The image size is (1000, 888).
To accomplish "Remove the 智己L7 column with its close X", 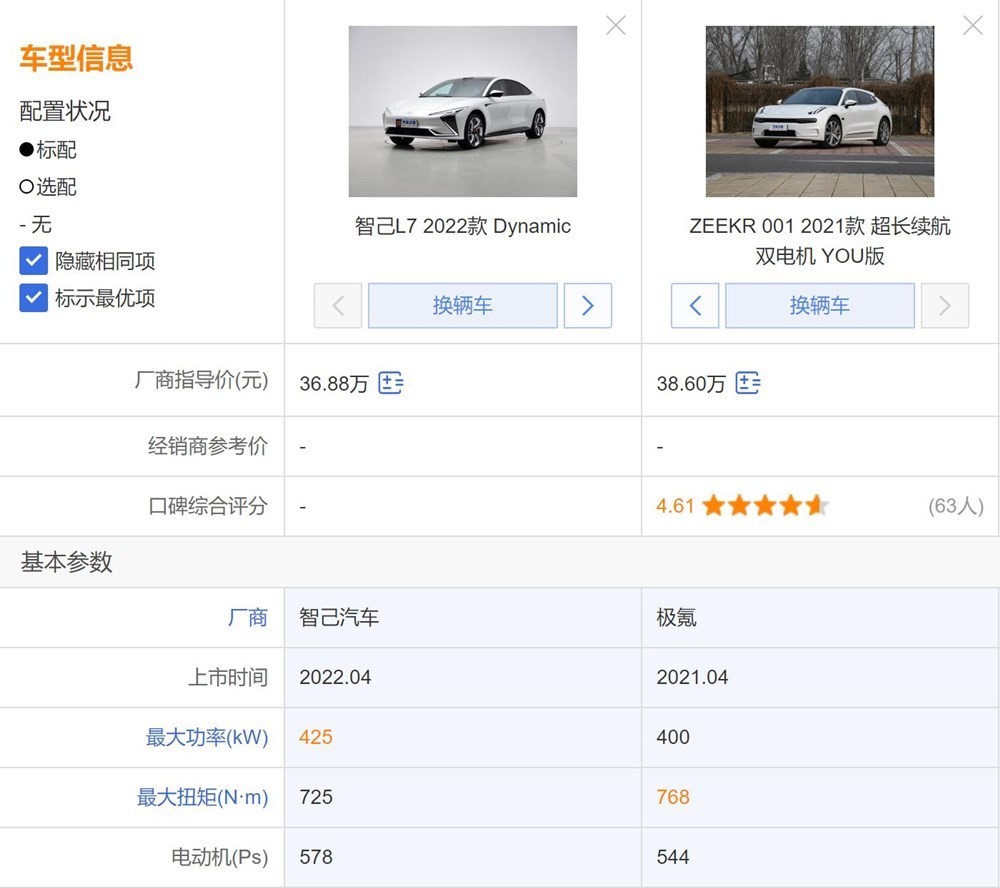I will [x=615, y=26].
